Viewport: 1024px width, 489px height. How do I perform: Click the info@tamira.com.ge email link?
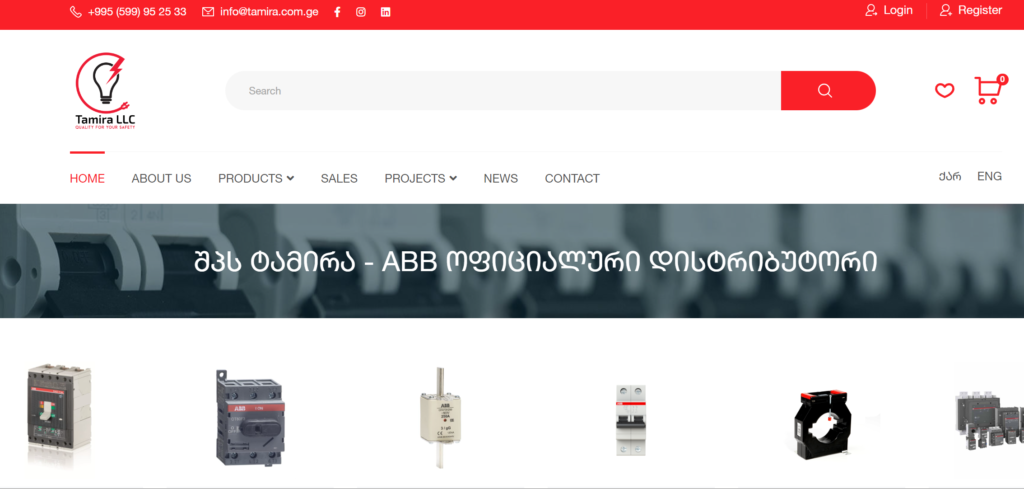(x=260, y=12)
